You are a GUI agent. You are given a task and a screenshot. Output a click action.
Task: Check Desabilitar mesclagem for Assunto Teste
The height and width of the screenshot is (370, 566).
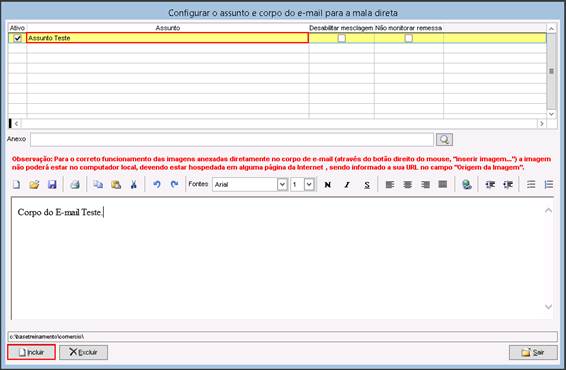341,38
